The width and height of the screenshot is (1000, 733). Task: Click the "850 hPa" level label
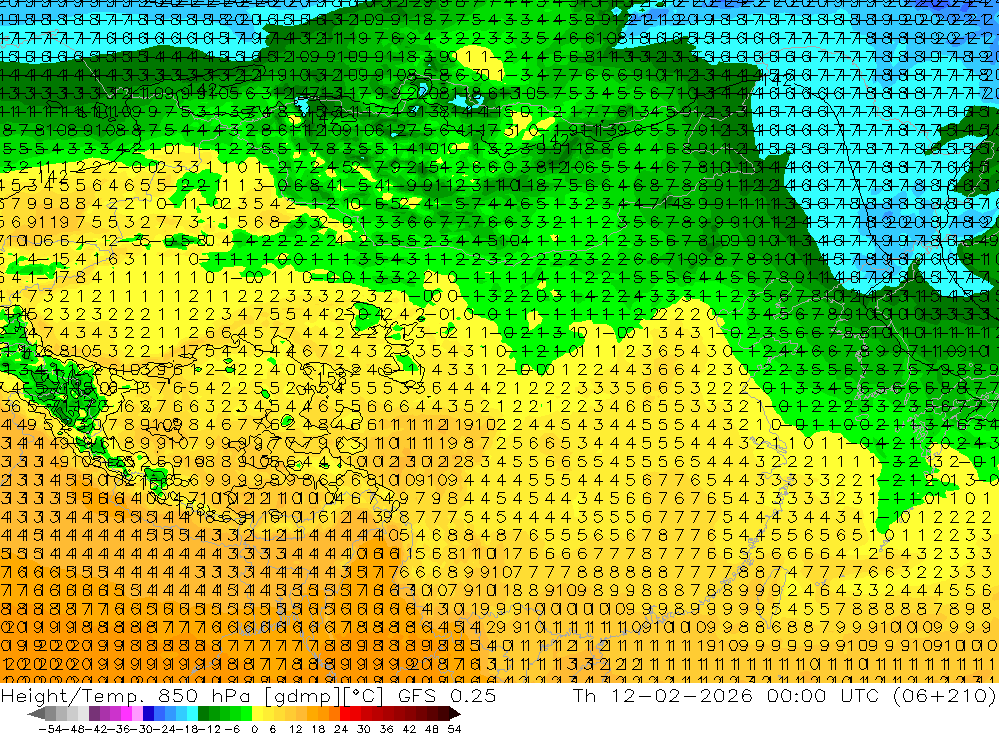pyautogui.click(x=203, y=696)
